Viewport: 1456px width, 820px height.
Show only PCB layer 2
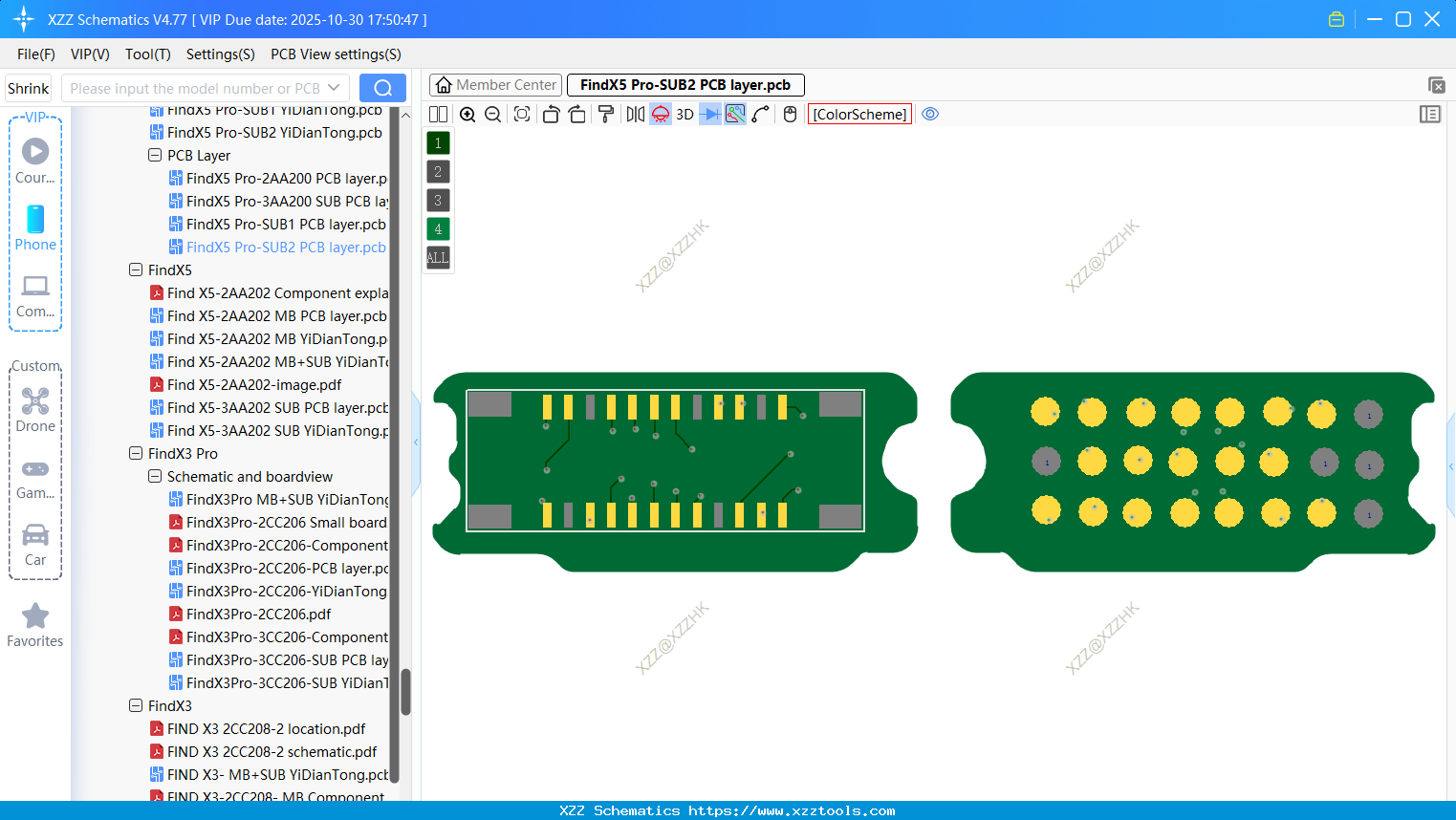[x=437, y=171]
